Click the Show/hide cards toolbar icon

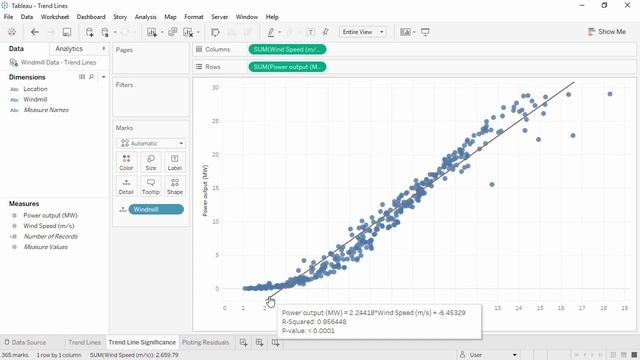405,32
